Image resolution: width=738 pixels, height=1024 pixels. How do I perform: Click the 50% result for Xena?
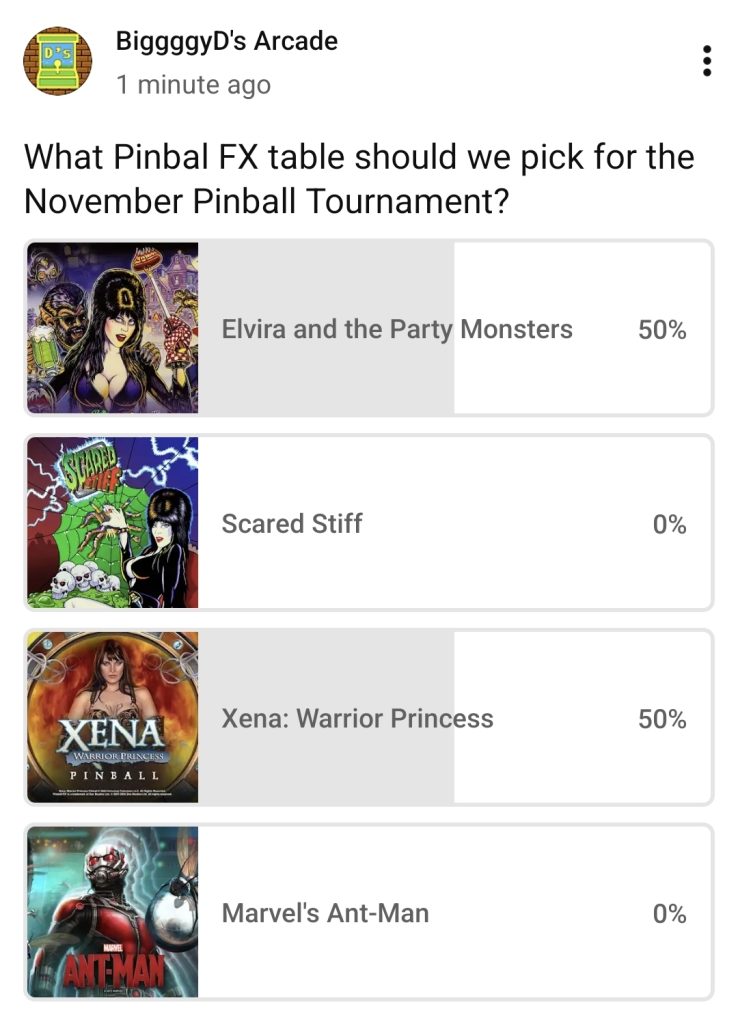coord(662,719)
